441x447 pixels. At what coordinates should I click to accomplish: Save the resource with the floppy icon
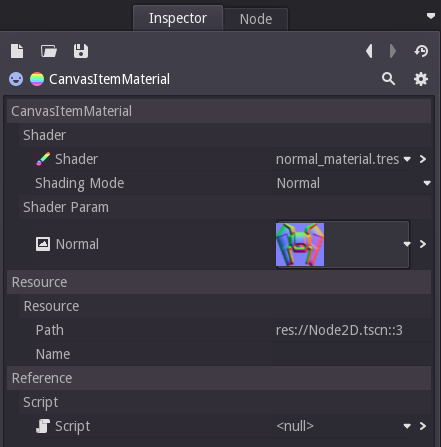pos(81,51)
